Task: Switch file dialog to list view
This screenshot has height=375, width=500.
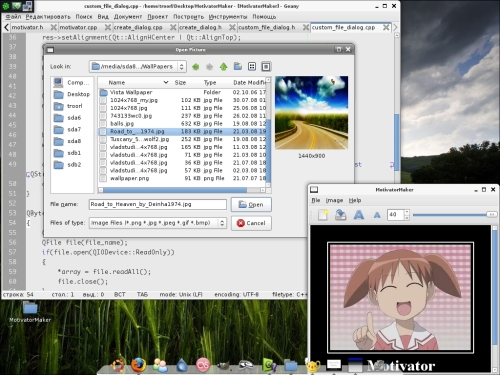Action: tap(252, 67)
